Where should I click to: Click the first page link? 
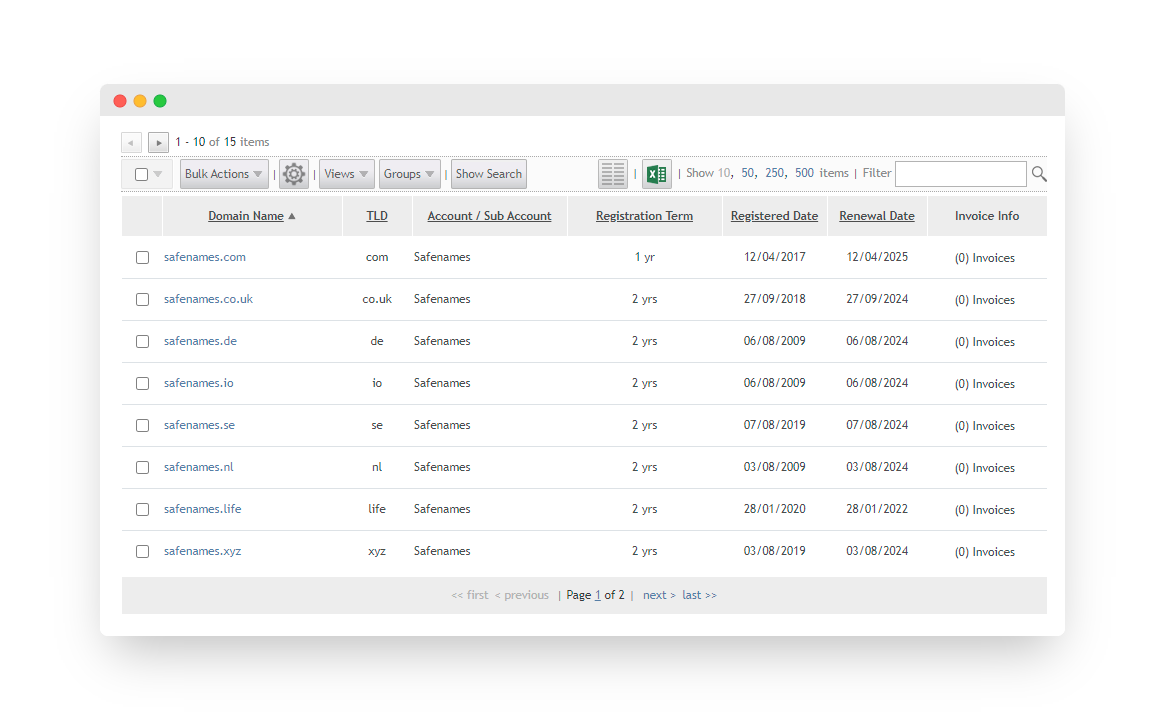tap(470, 595)
